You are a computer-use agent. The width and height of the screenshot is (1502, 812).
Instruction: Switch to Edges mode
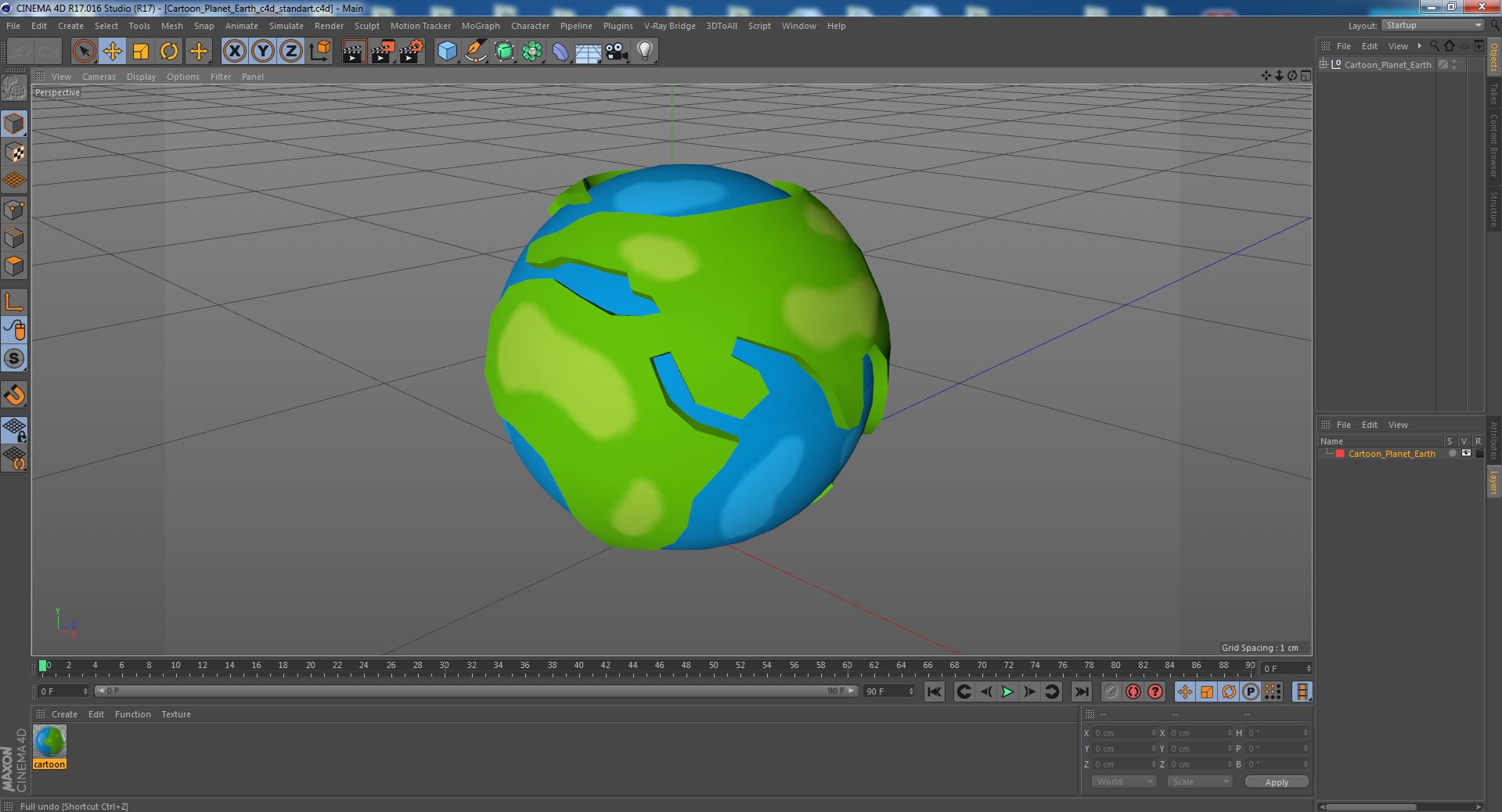(14, 238)
